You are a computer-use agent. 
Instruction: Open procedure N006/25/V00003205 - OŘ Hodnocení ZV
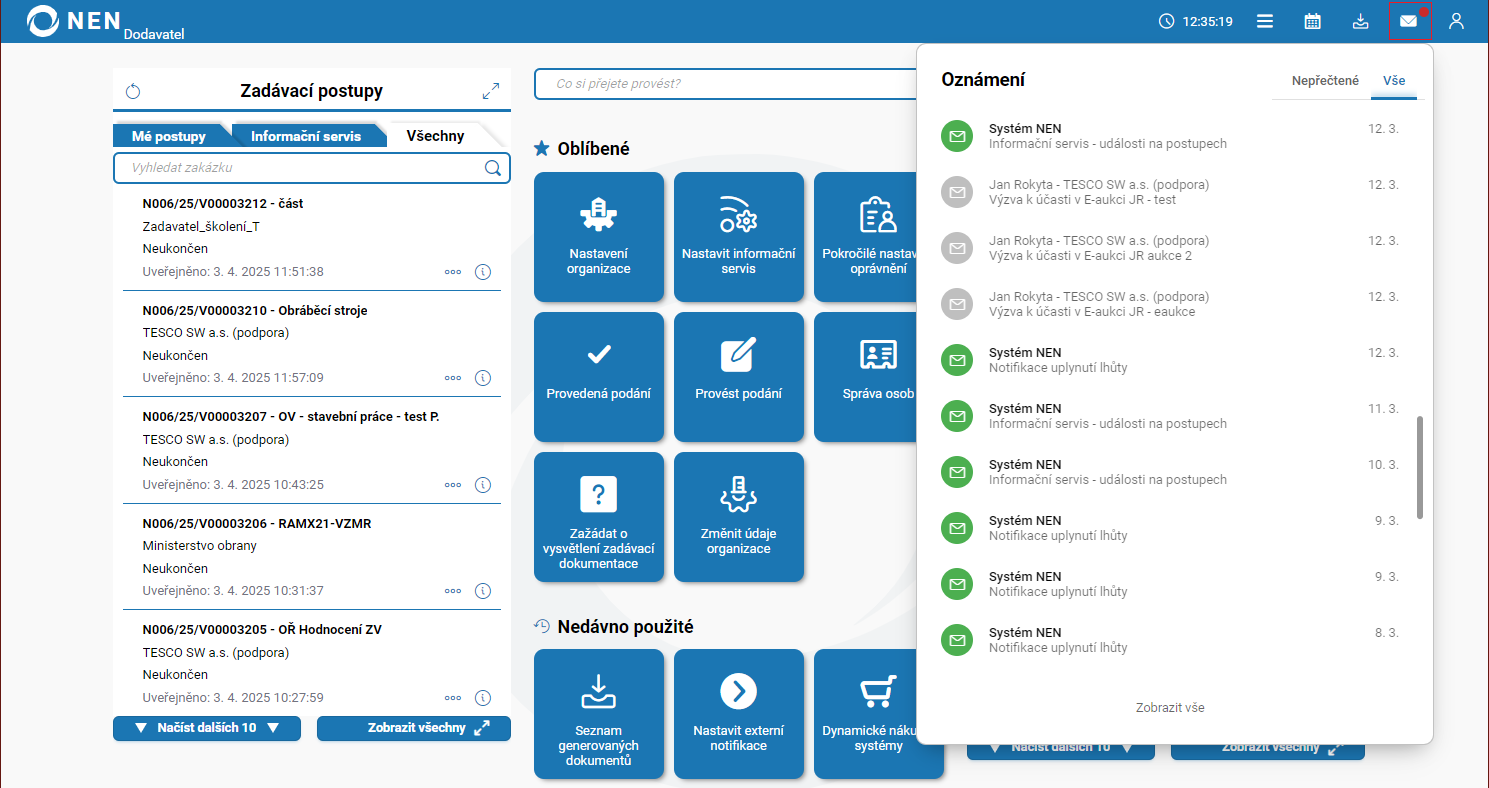(x=262, y=630)
